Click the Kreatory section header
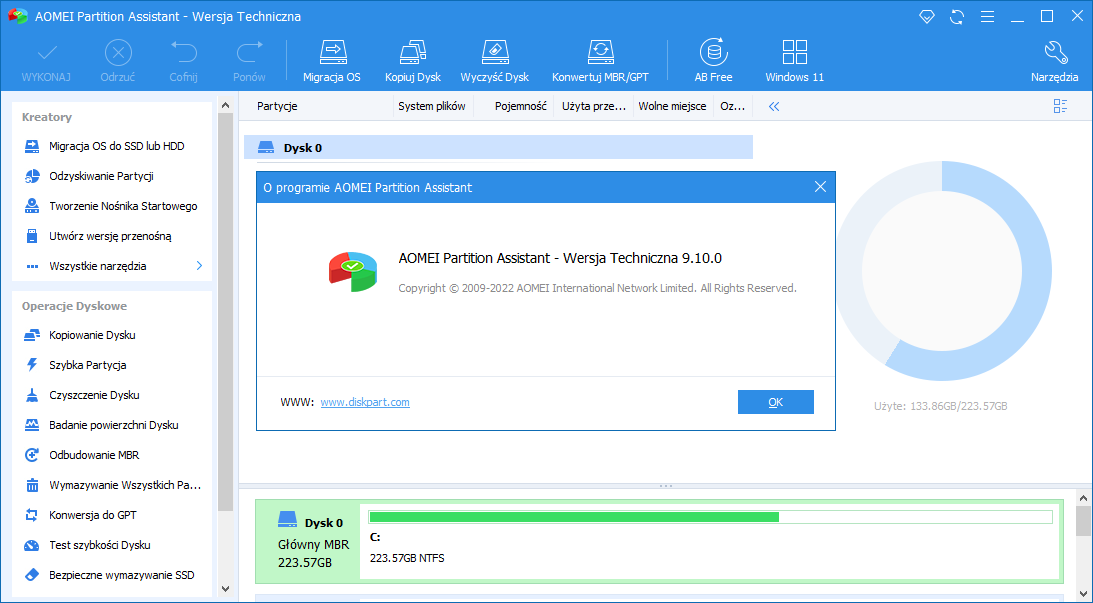Screen dimensions: 1093x603 tap(47, 117)
